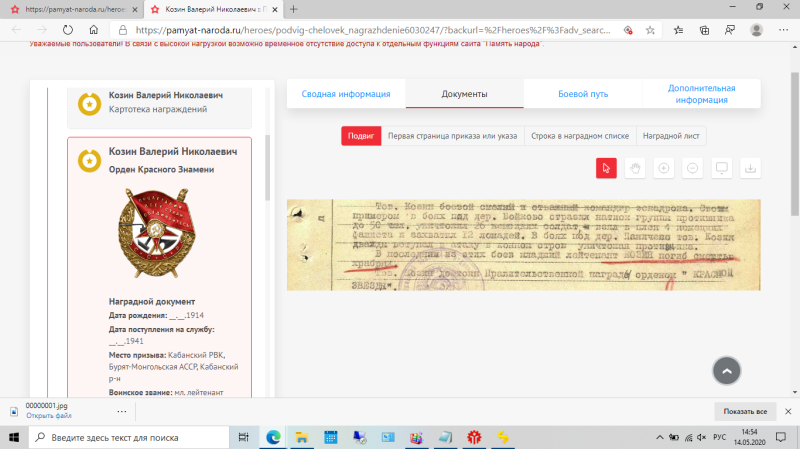800x449 pixels.
Task: Go to browser home page
Action: click(x=93, y=30)
